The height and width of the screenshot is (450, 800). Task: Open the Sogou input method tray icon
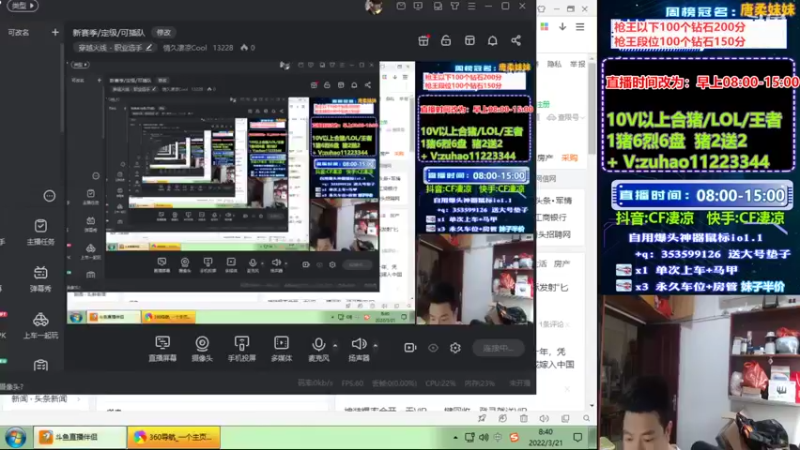coord(514,437)
